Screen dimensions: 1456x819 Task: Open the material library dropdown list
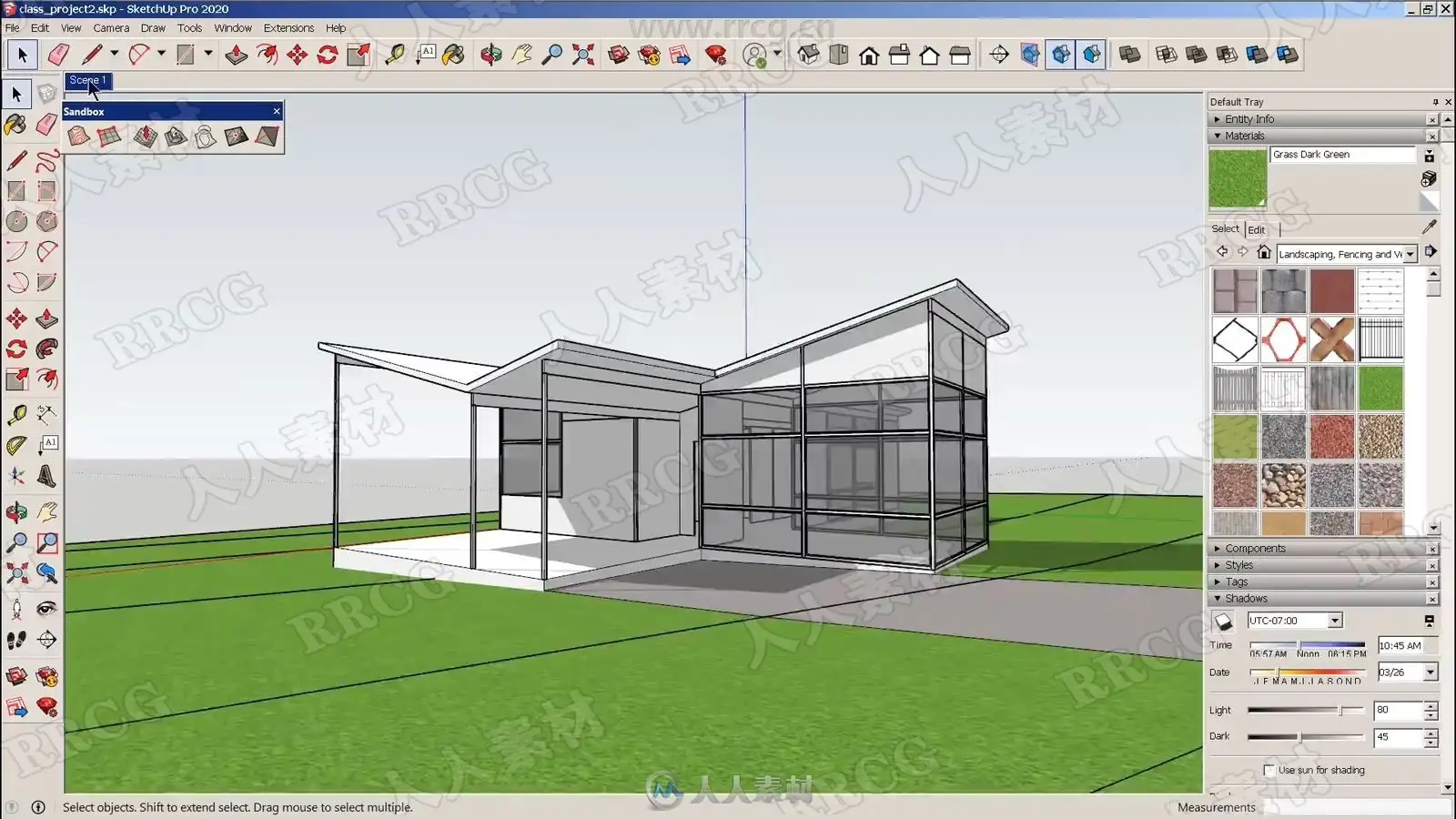tap(1410, 255)
